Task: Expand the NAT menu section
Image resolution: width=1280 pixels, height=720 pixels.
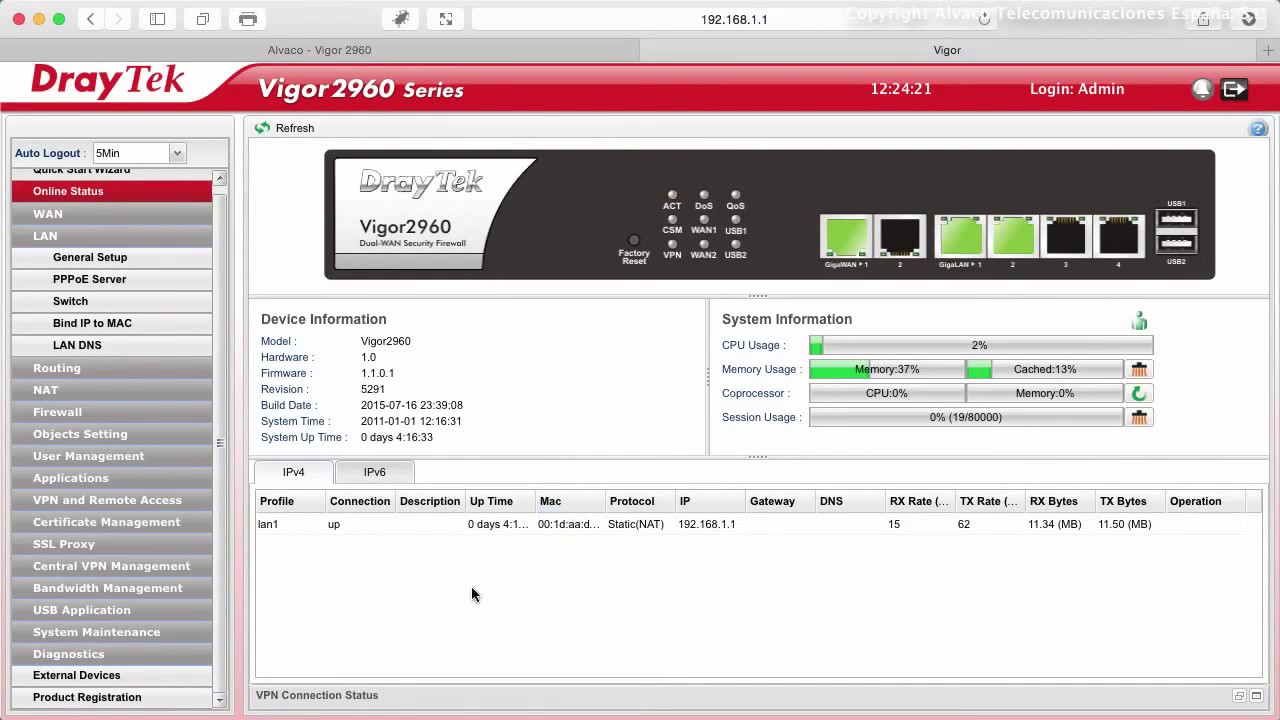Action: coord(112,390)
